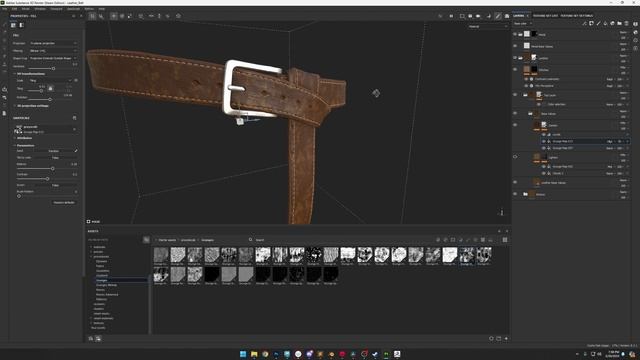
Task: Adjust the Contrast slider handle
Action: click(x=47, y=179)
